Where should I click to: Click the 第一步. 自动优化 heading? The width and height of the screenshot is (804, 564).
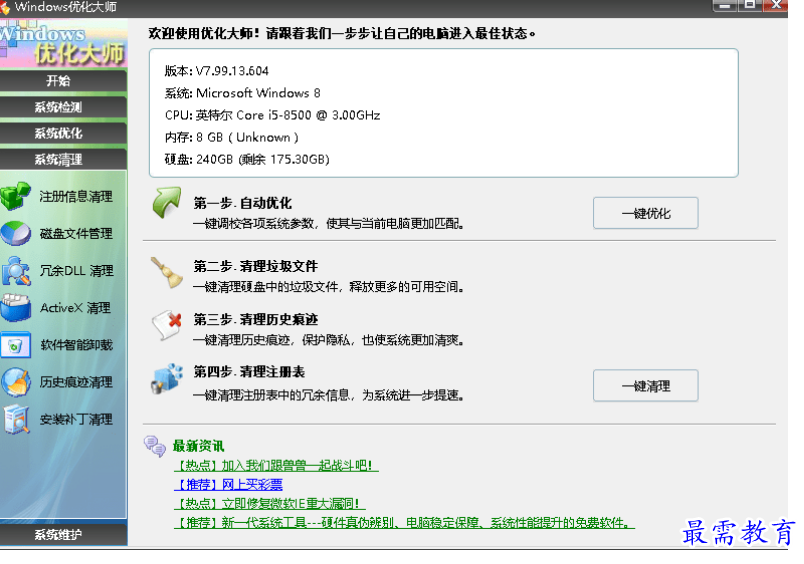[242, 203]
